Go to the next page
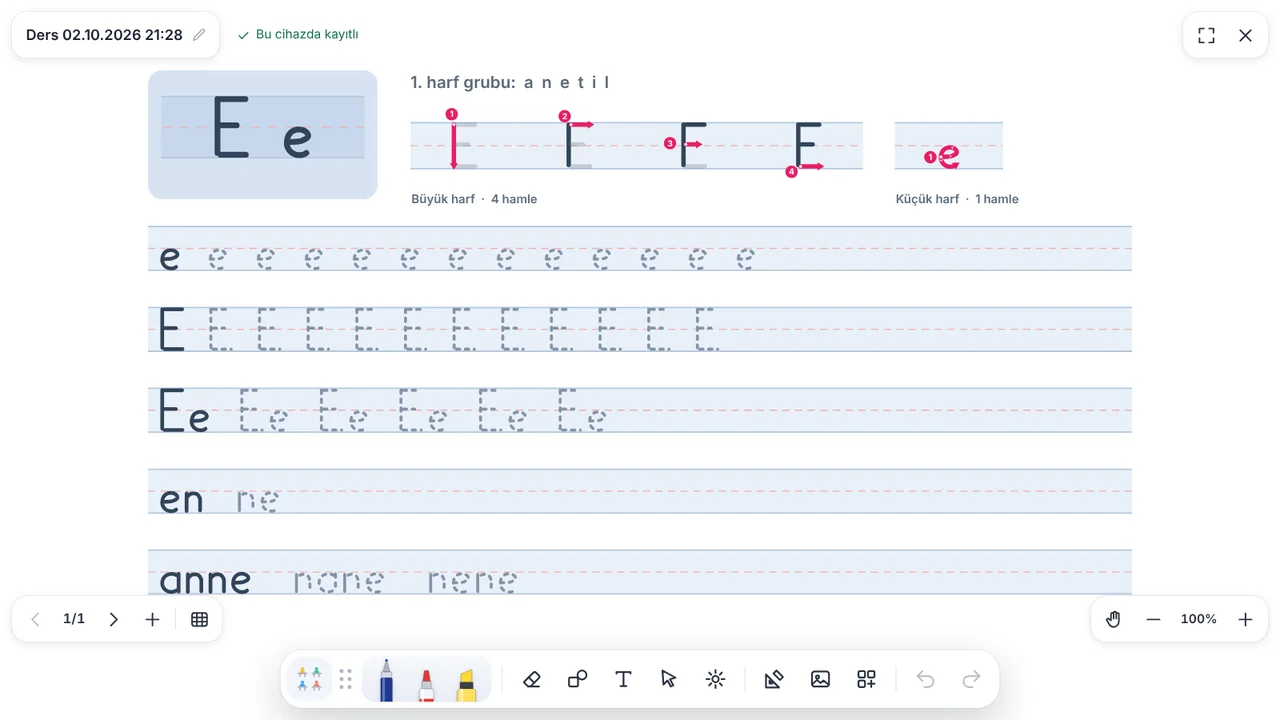Screen dimensions: 1280x720 (113, 619)
